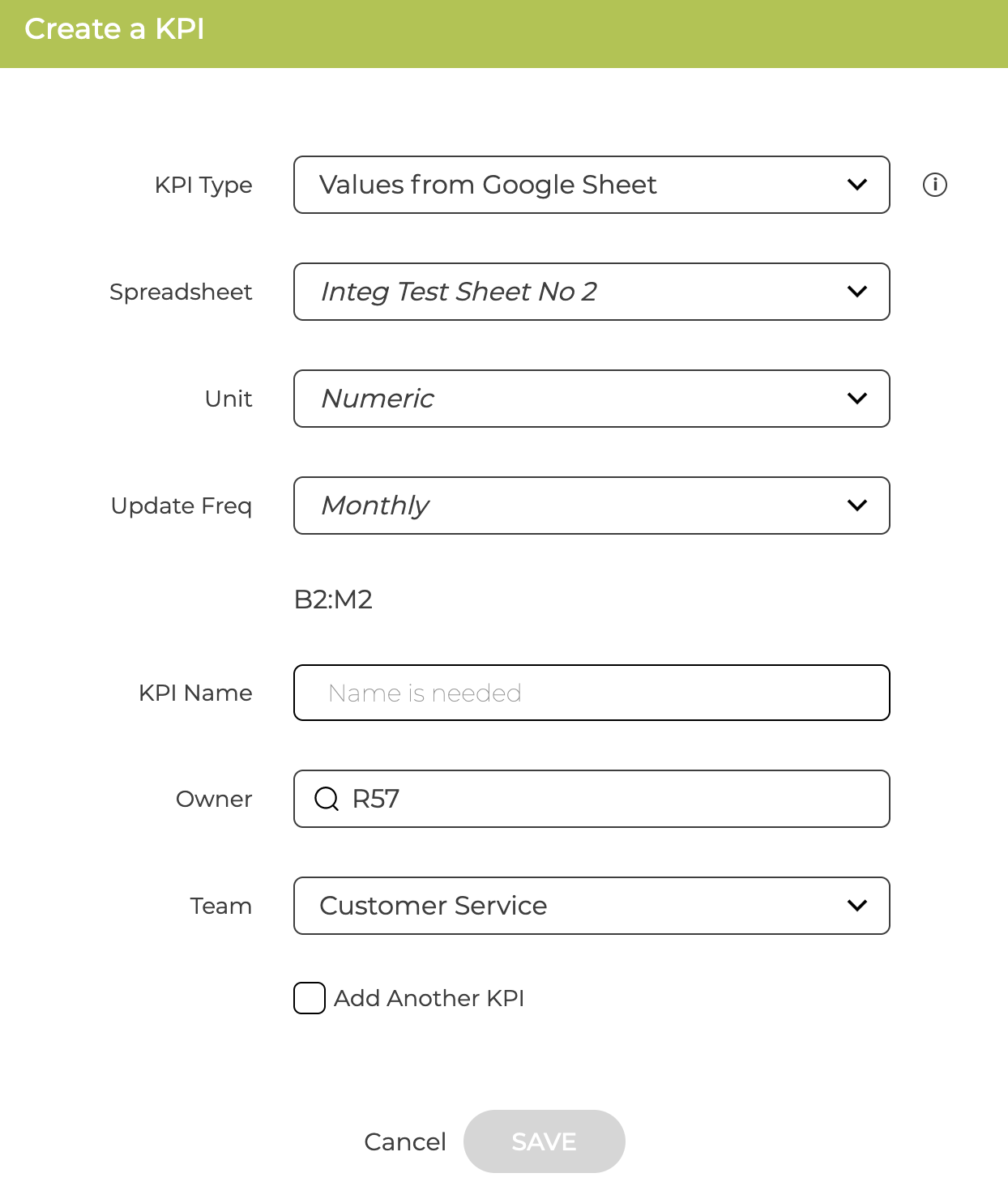1008x1186 pixels.
Task: Click the search icon in Owner field
Action: point(327,799)
